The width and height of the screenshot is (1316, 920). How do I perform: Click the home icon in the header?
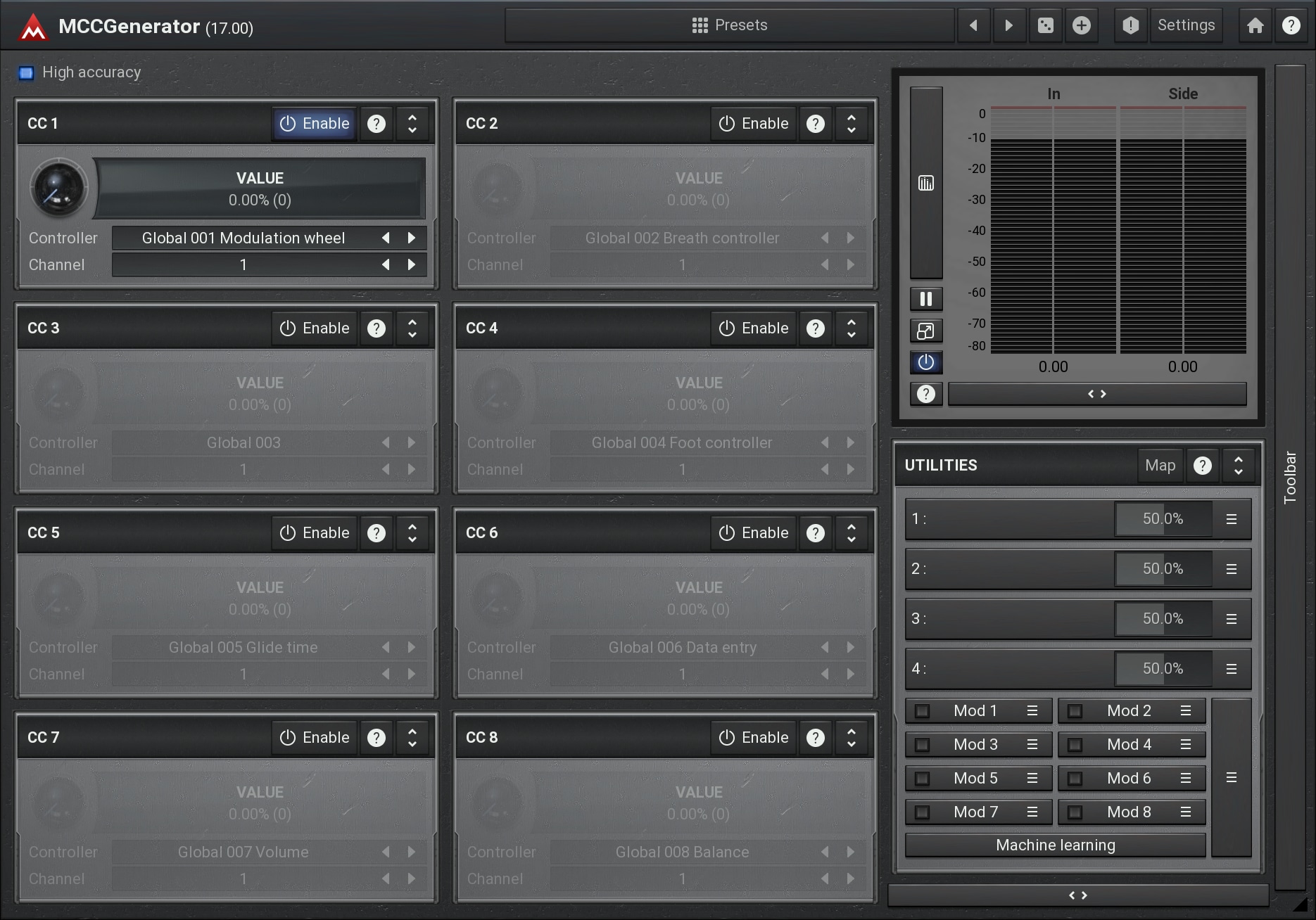(1255, 26)
